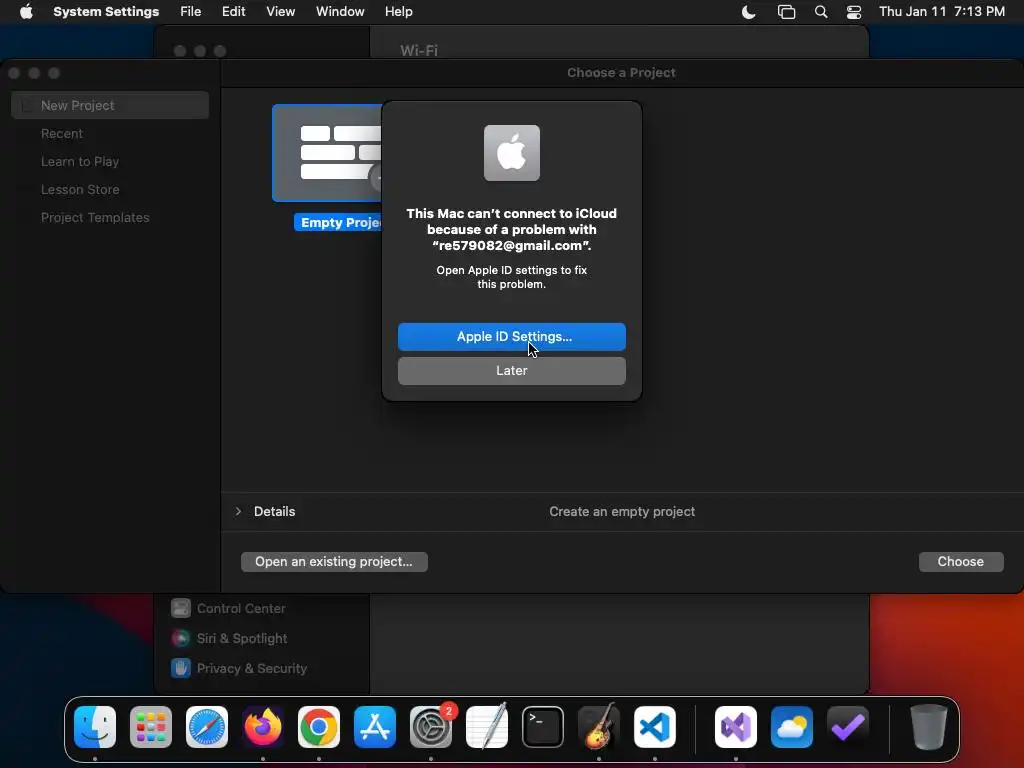The image size is (1024, 768).
Task: Open the Edit menu
Action: click(x=233, y=12)
